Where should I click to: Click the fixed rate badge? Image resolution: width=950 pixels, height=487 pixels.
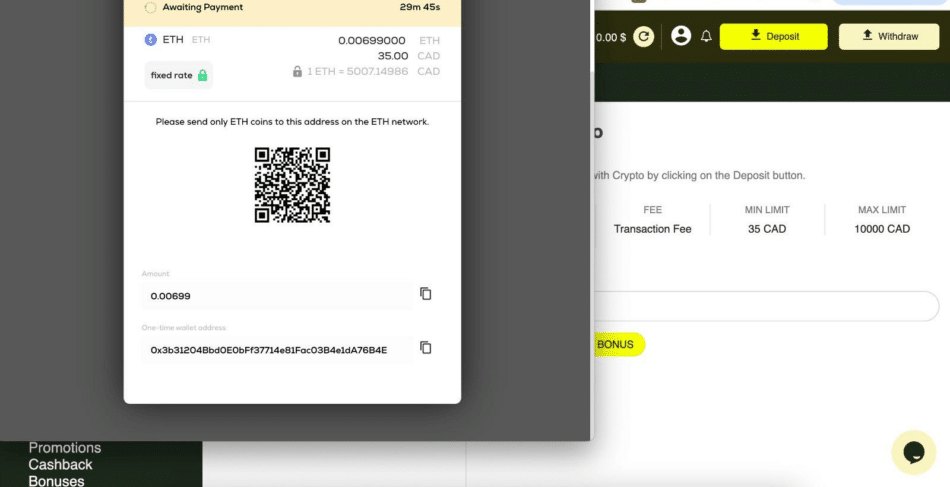click(x=179, y=75)
